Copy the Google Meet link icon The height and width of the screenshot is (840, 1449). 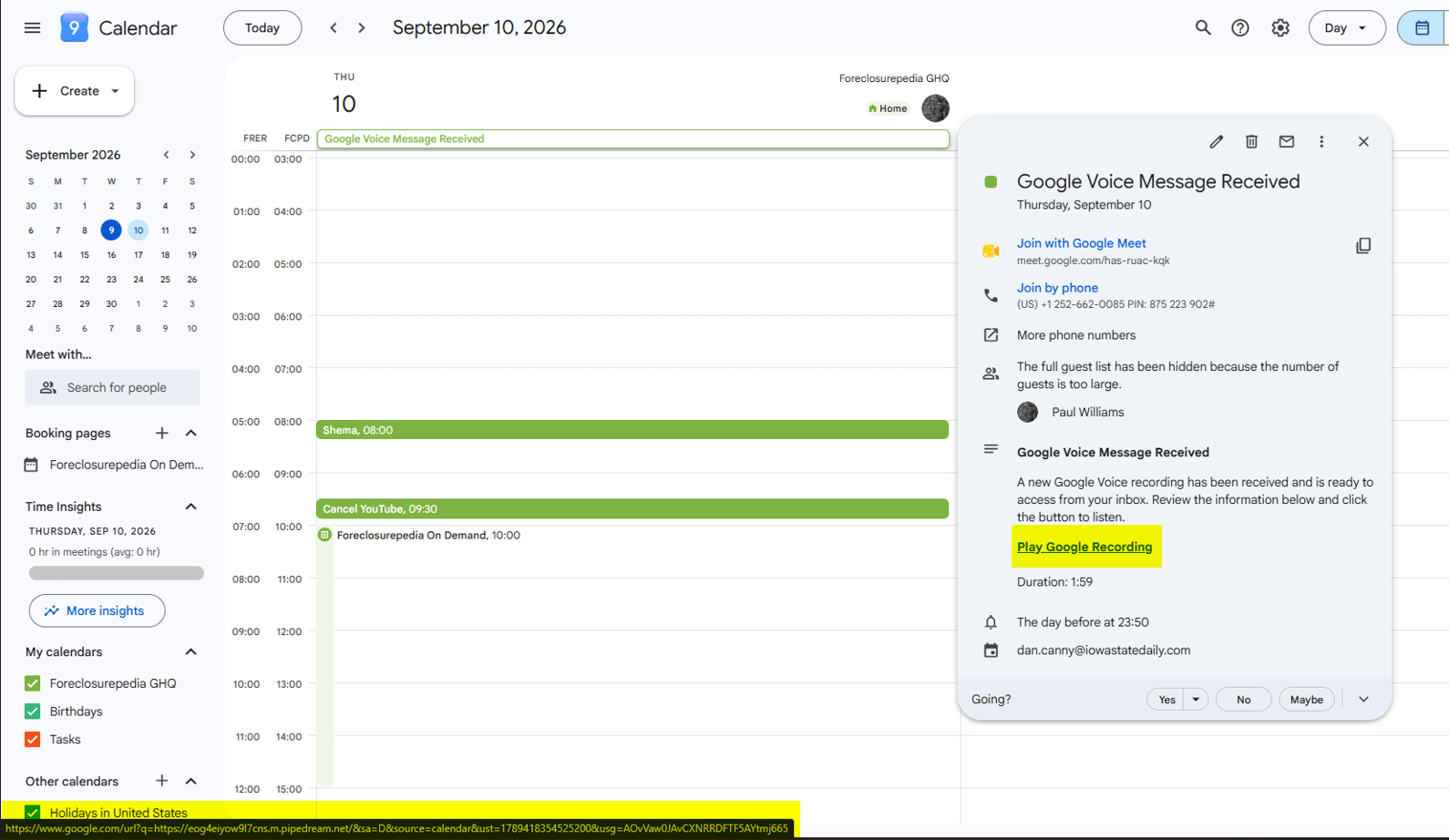coord(1363,246)
